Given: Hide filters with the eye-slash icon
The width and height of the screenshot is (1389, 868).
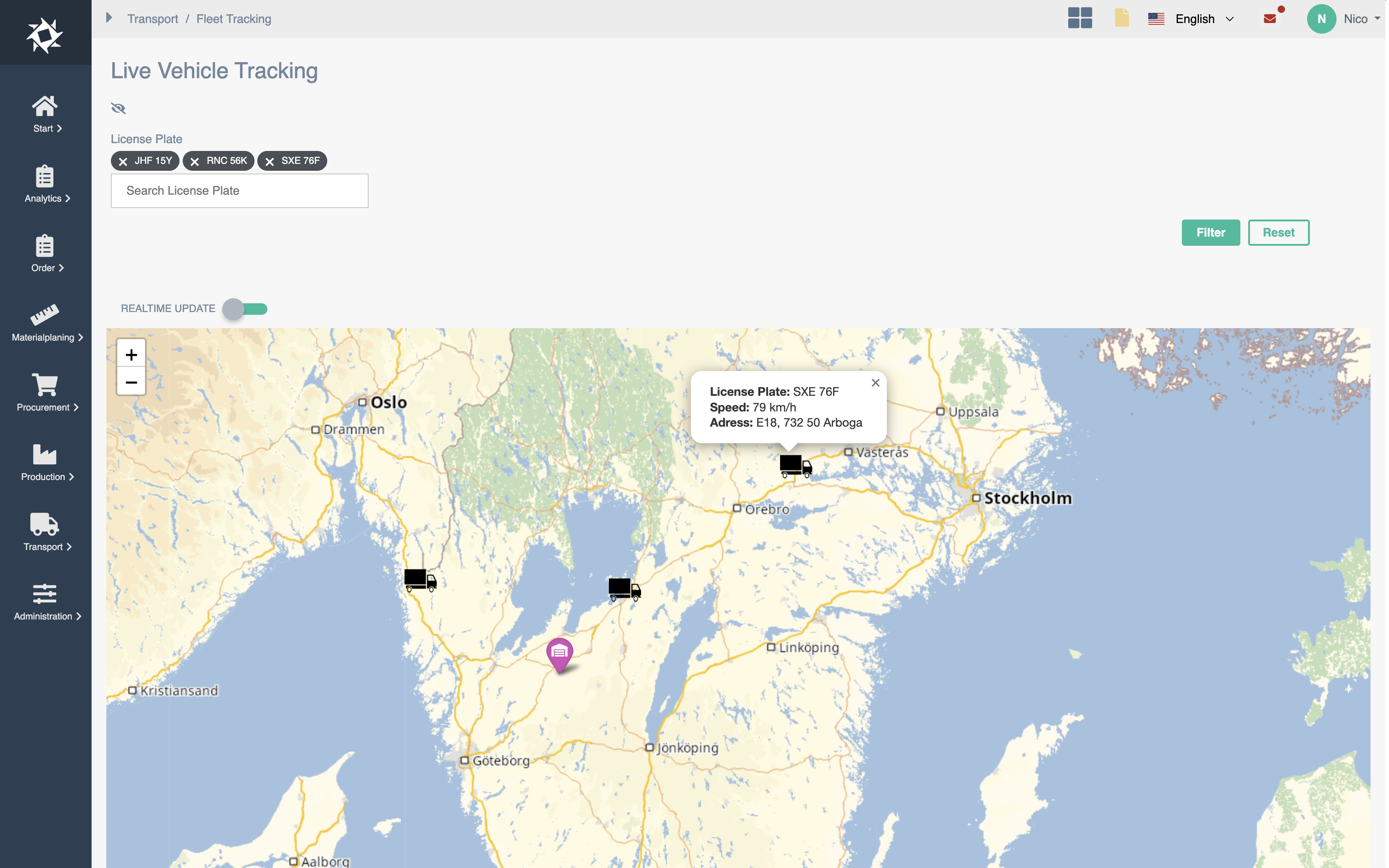Looking at the screenshot, I should click(x=118, y=108).
